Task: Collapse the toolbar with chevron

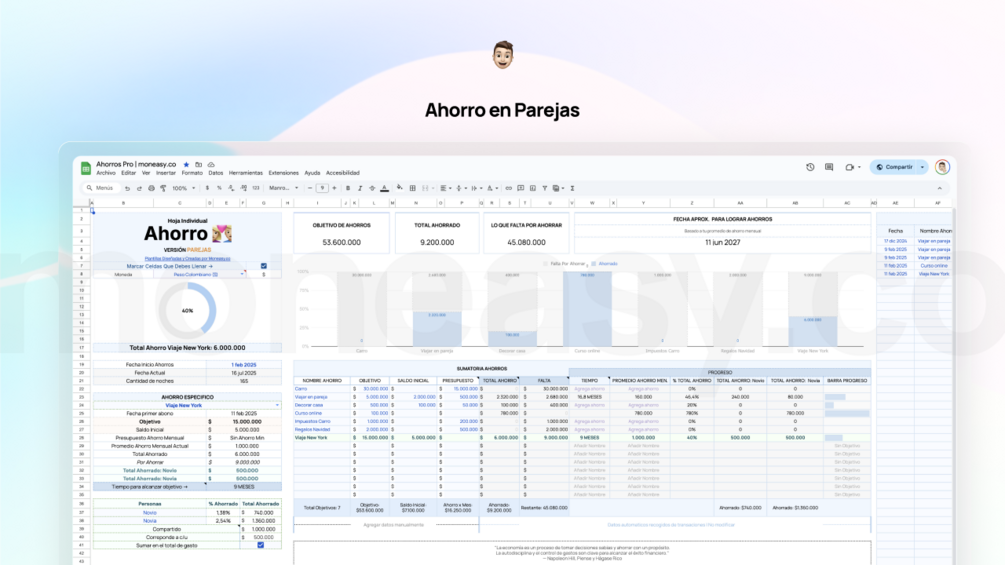Action: (x=940, y=188)
